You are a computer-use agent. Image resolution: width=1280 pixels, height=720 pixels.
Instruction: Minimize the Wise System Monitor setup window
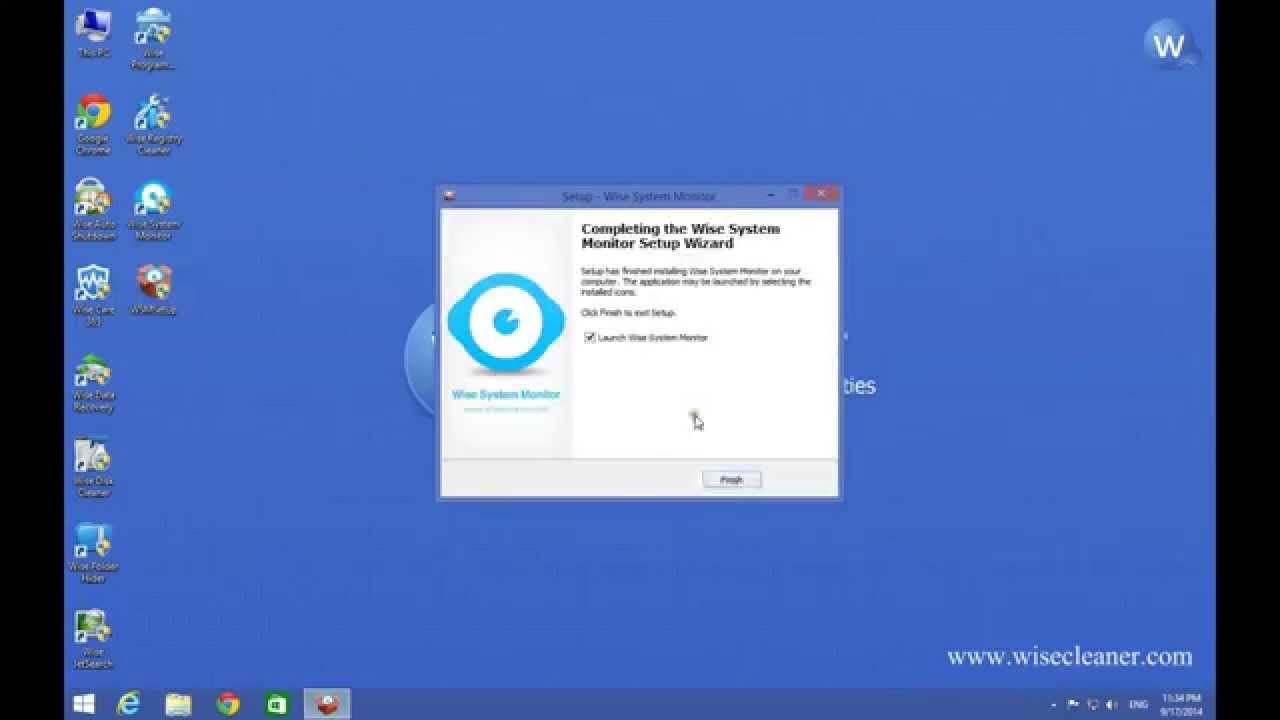point(772,195)
